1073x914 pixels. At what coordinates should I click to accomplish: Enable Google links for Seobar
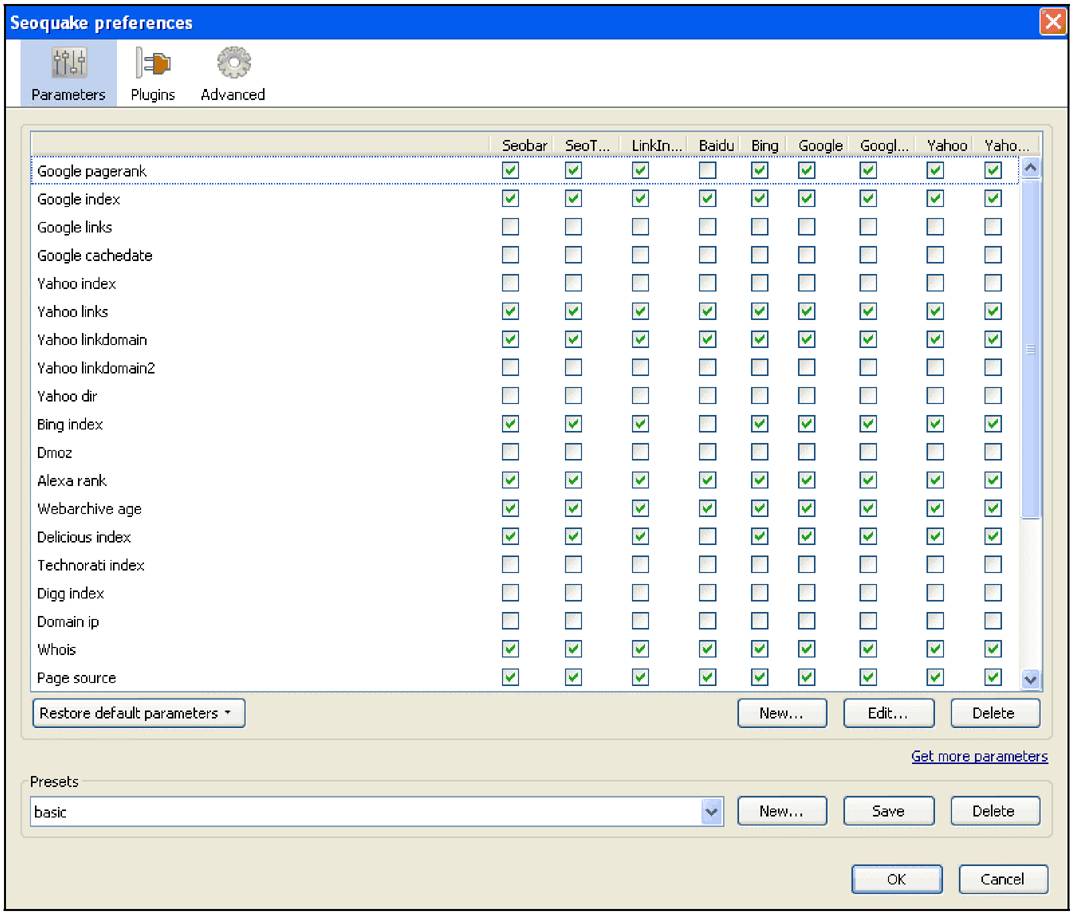510,226
